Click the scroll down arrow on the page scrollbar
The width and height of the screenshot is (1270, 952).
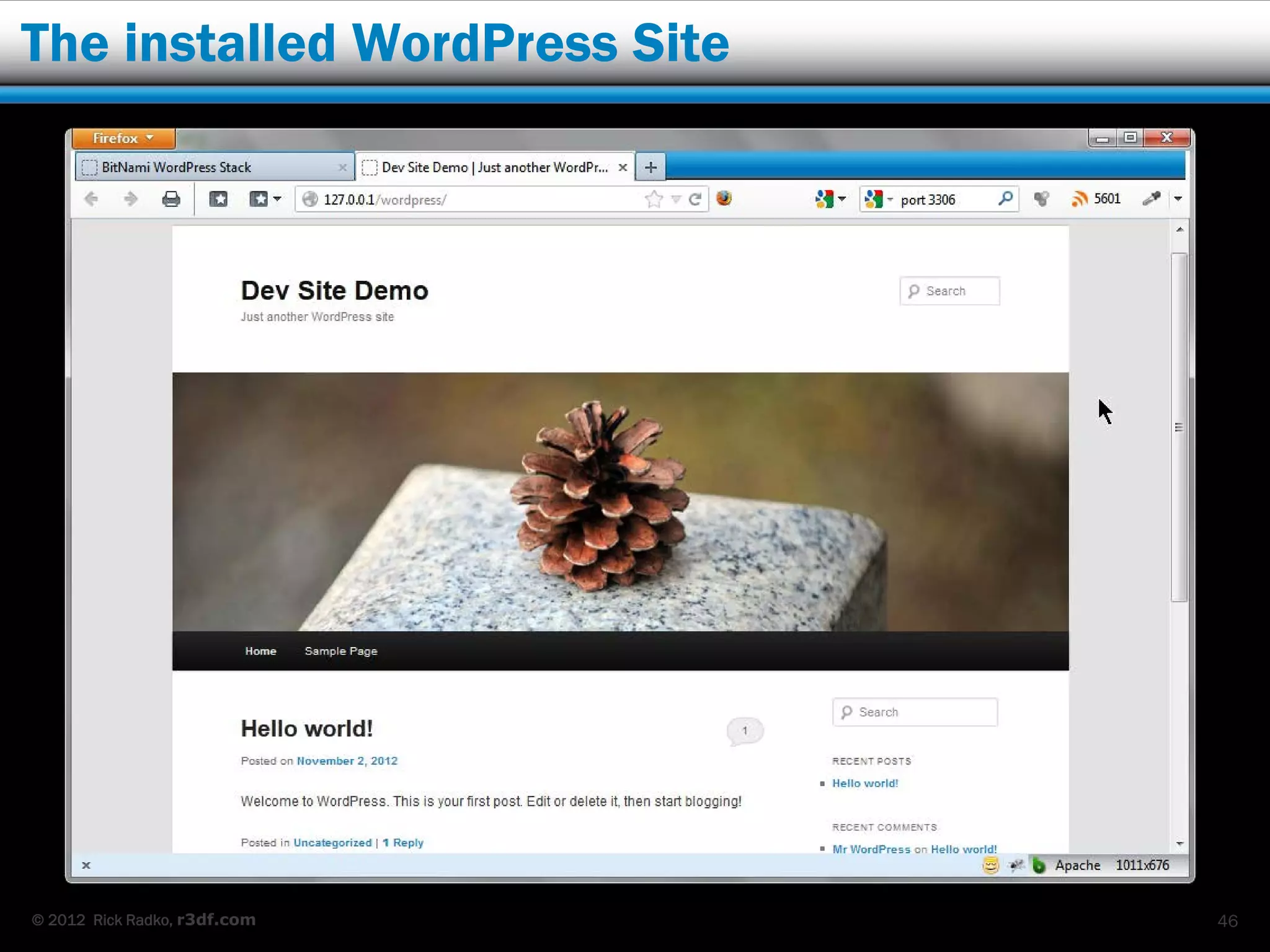tap(1179, 844)
